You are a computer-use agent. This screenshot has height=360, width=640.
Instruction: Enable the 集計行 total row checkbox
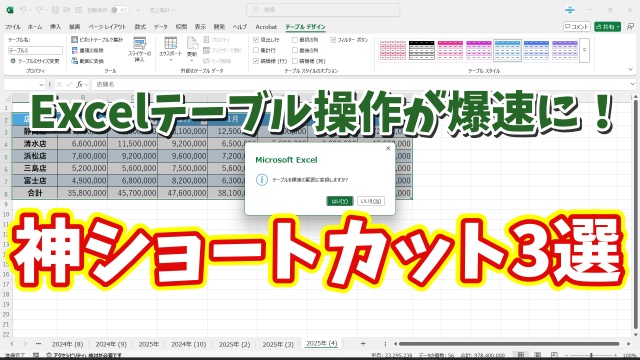tap(256, 50)
